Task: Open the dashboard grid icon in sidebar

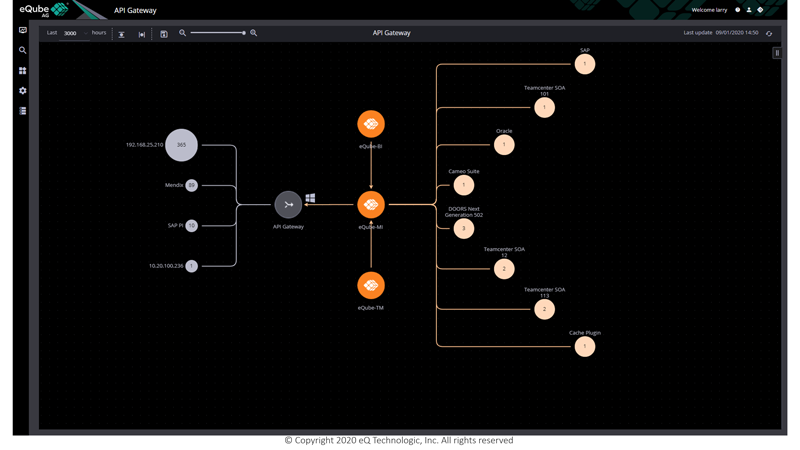Action: [22, 71]
